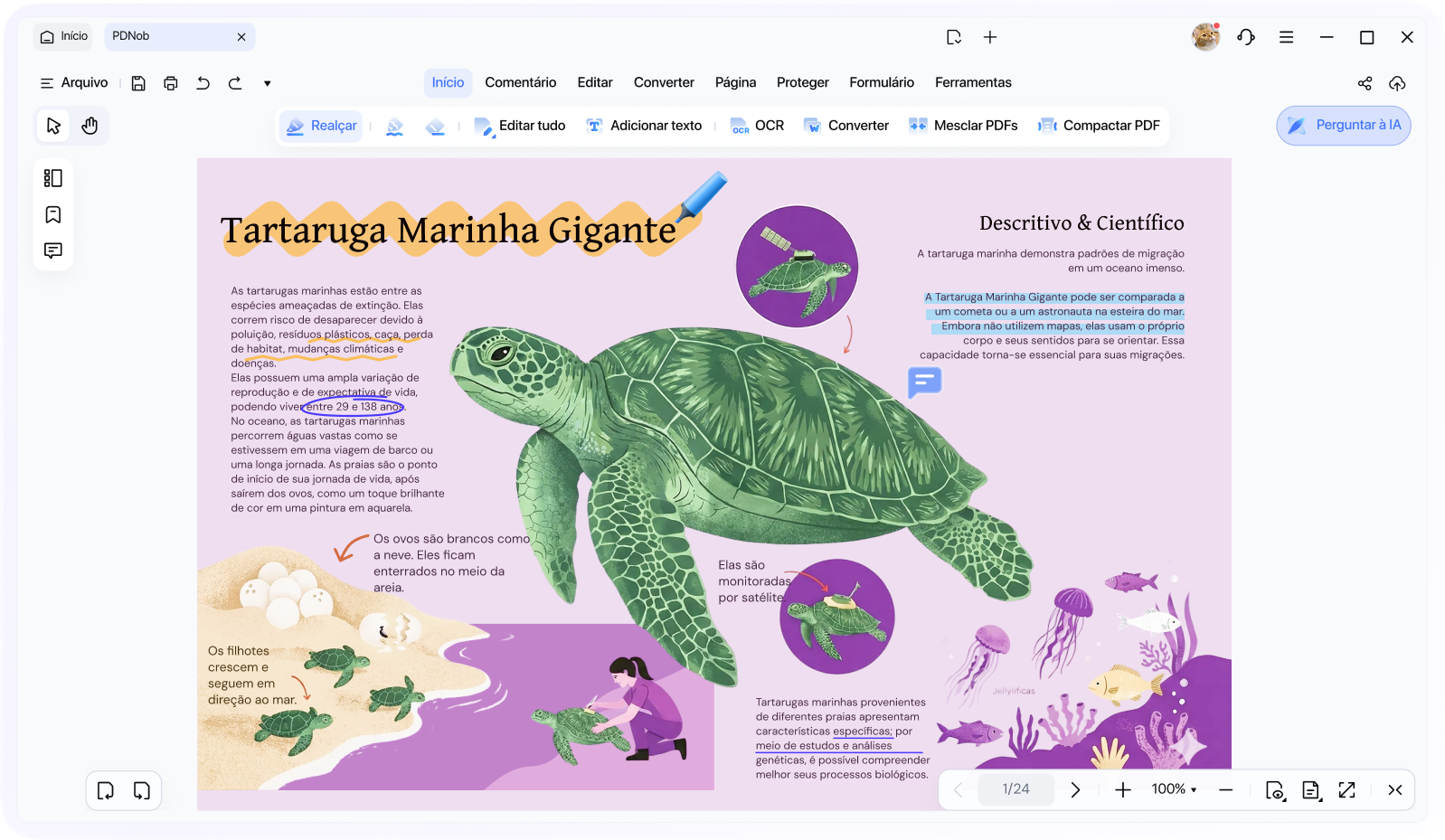Open Perguntar à IA assistant
The image size is (1445, 840).
pyautogui.click(x=1344, y=126)
